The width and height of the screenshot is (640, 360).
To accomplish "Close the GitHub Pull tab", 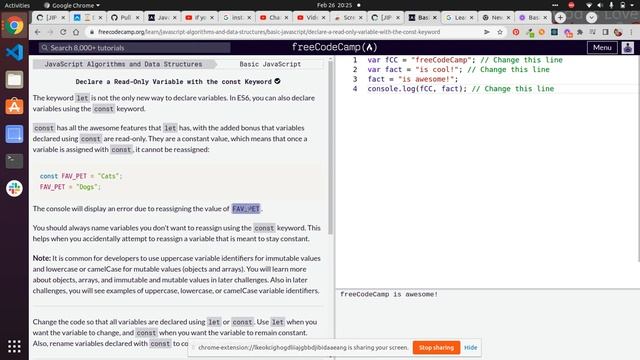I will point(137,18).
